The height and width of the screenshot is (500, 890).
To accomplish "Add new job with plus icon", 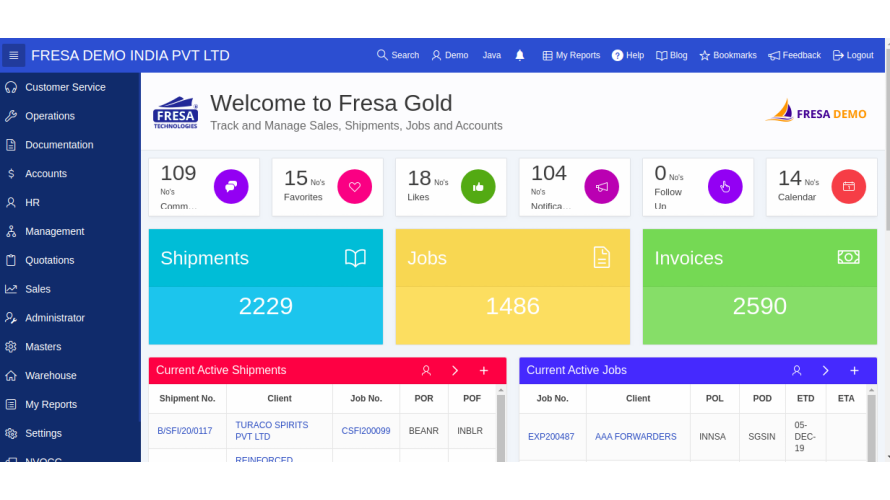I will tap(854, 371).
